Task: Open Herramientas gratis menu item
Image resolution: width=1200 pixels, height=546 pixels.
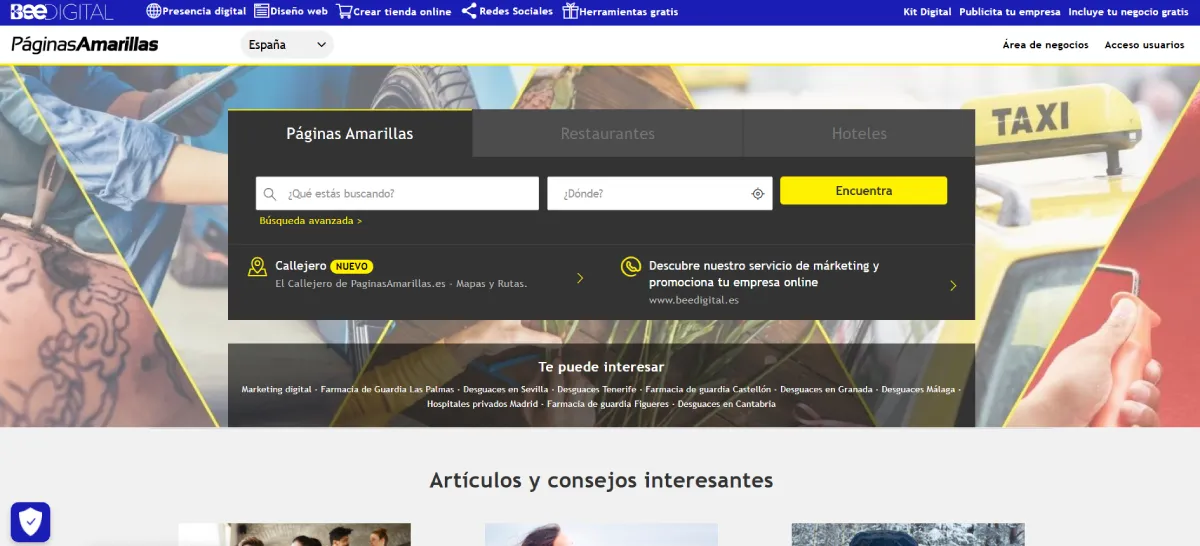Action: tap(629, 12)
